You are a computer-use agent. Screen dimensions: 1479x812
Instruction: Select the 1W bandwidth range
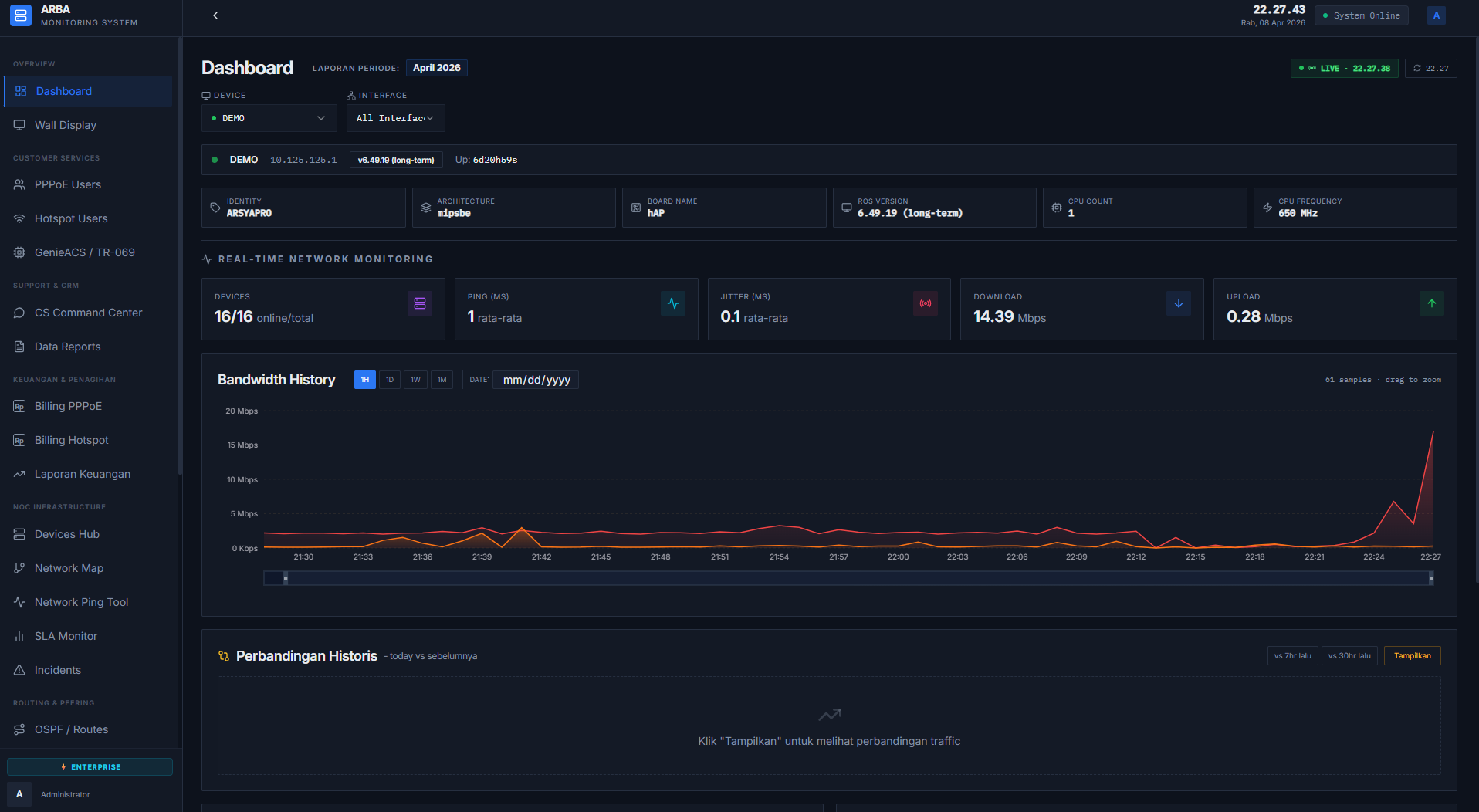point(415,380)
